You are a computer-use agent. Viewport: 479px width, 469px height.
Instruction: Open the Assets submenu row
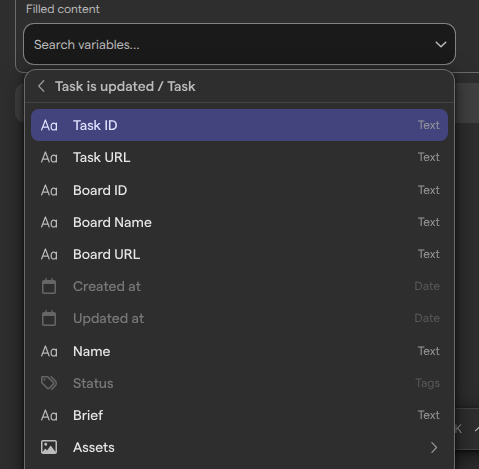coord(239,447)
